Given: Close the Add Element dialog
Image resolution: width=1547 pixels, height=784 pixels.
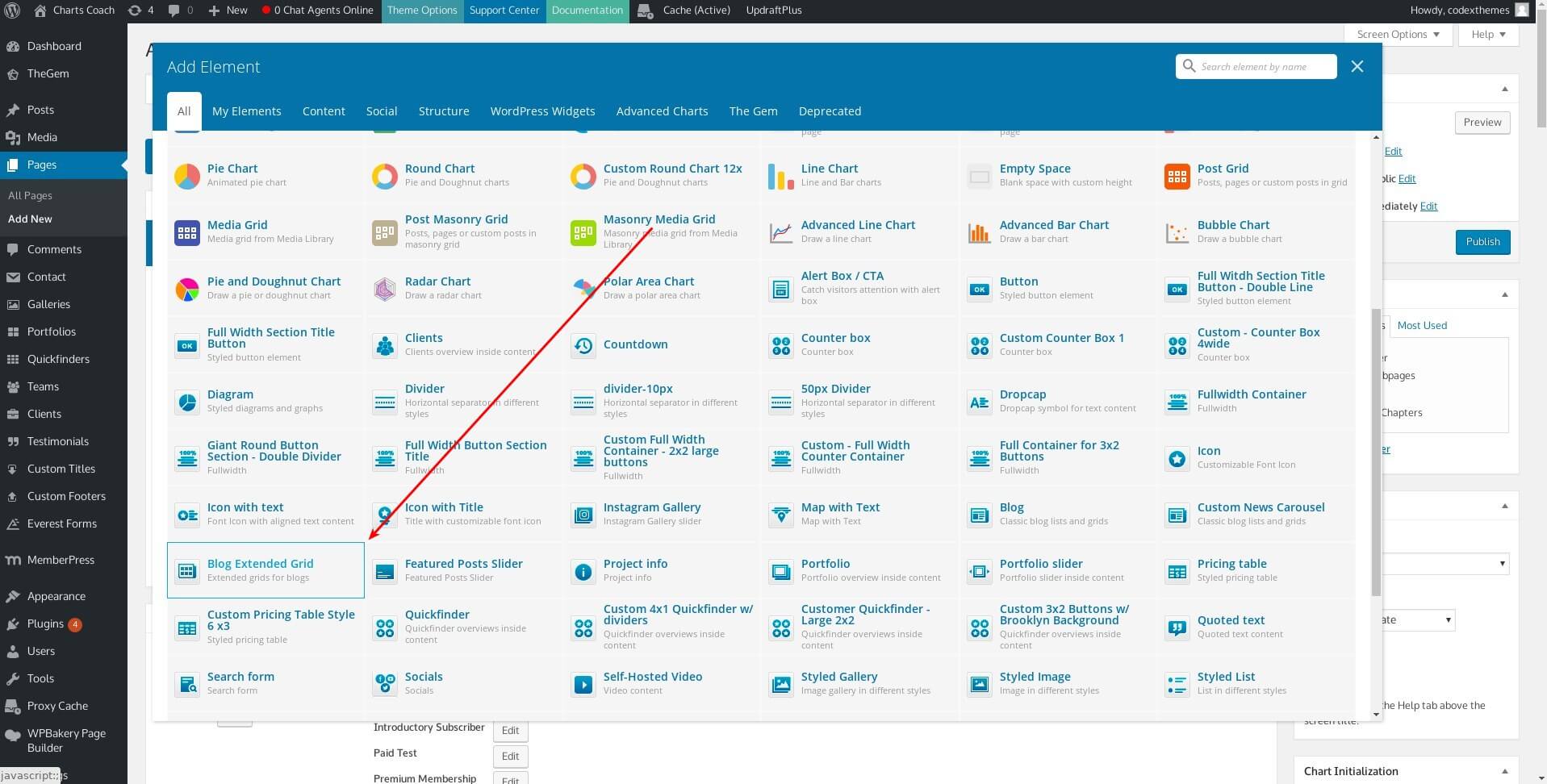Looking at the screenshot, I should (1357, 67).
